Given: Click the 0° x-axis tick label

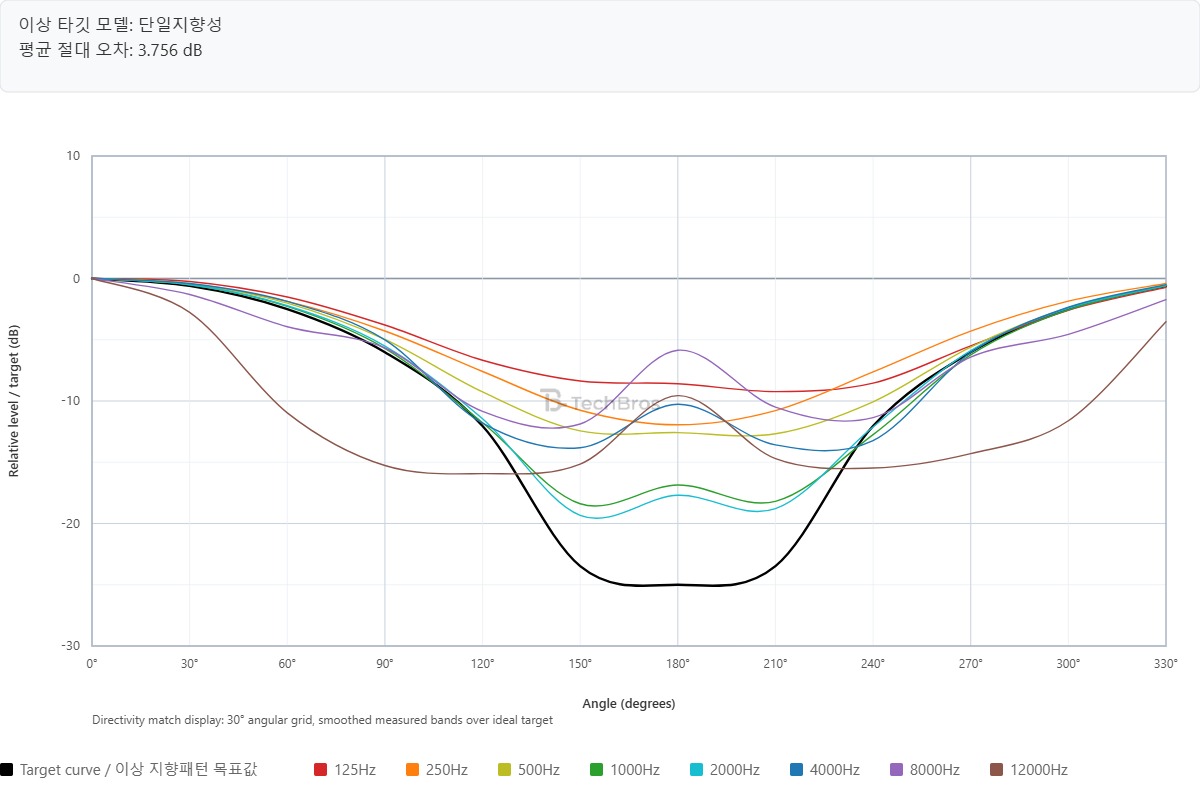Looking at the screenshot, I should point(92,663).
